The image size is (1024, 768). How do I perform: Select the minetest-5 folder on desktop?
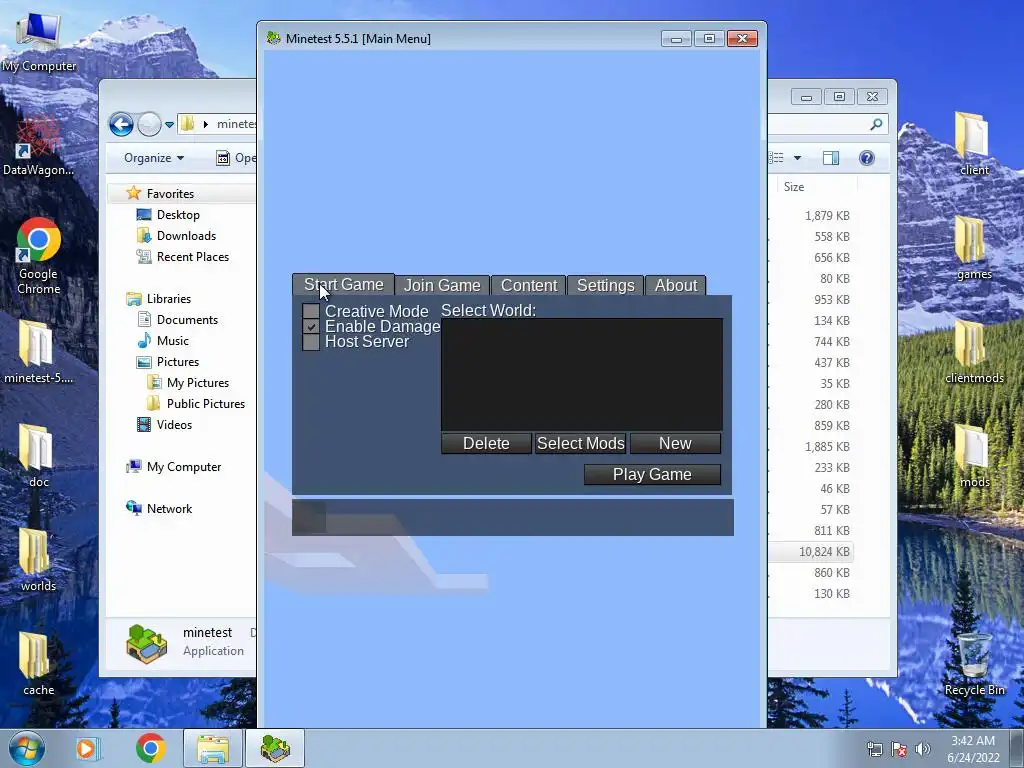tap(38, 351)
